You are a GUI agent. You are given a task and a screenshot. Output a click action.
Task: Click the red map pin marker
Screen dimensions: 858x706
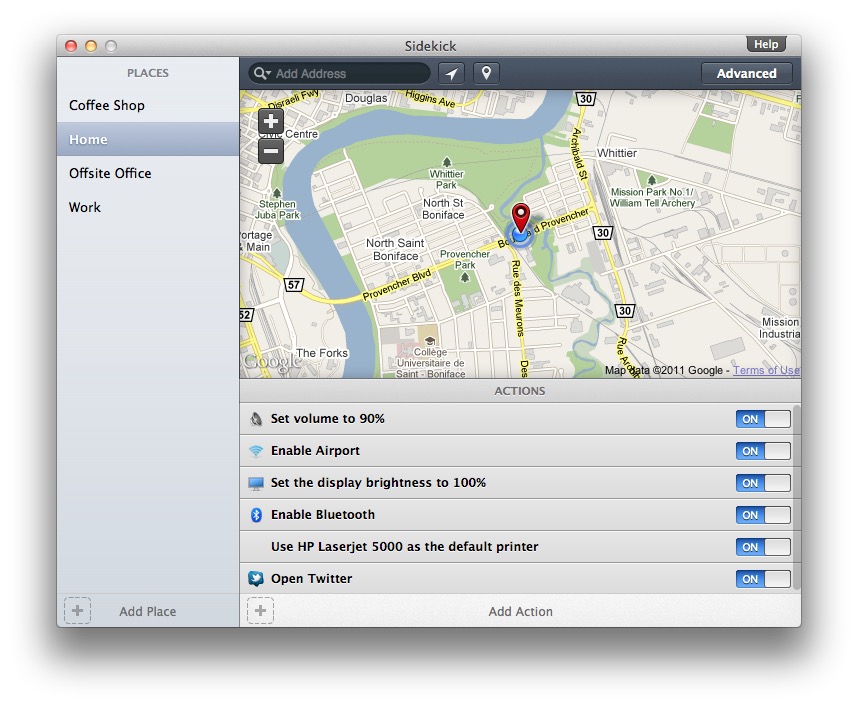[x=521, y=218]
